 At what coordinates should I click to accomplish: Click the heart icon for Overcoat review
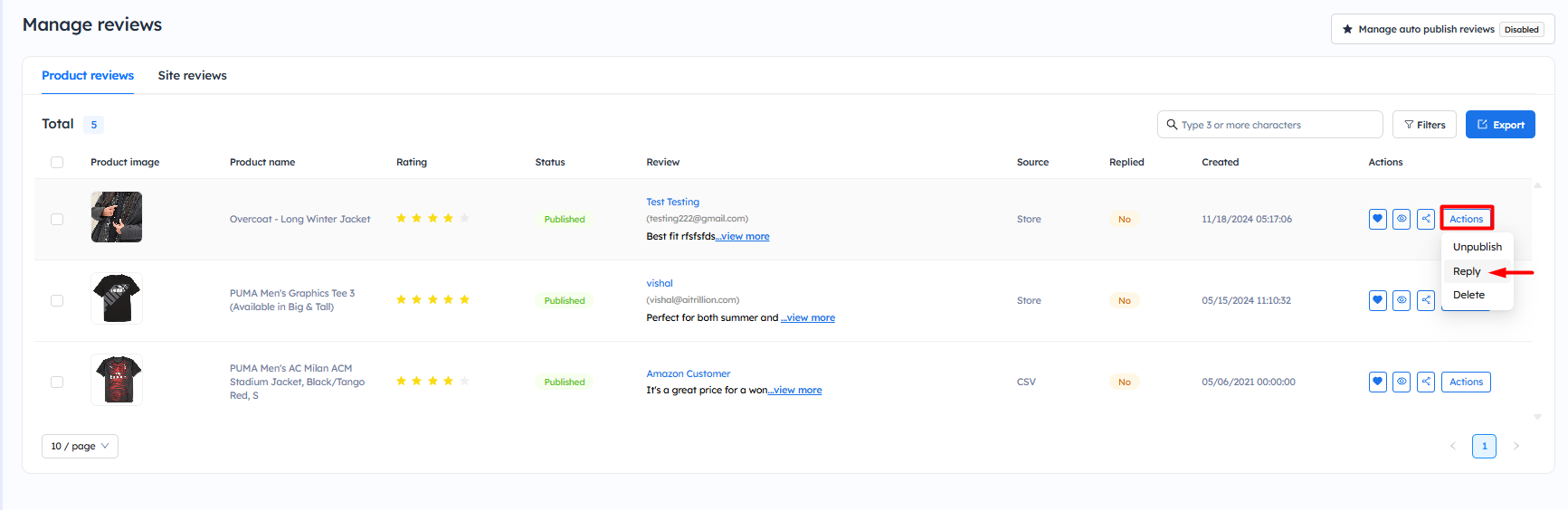(x=1377, y=219)
